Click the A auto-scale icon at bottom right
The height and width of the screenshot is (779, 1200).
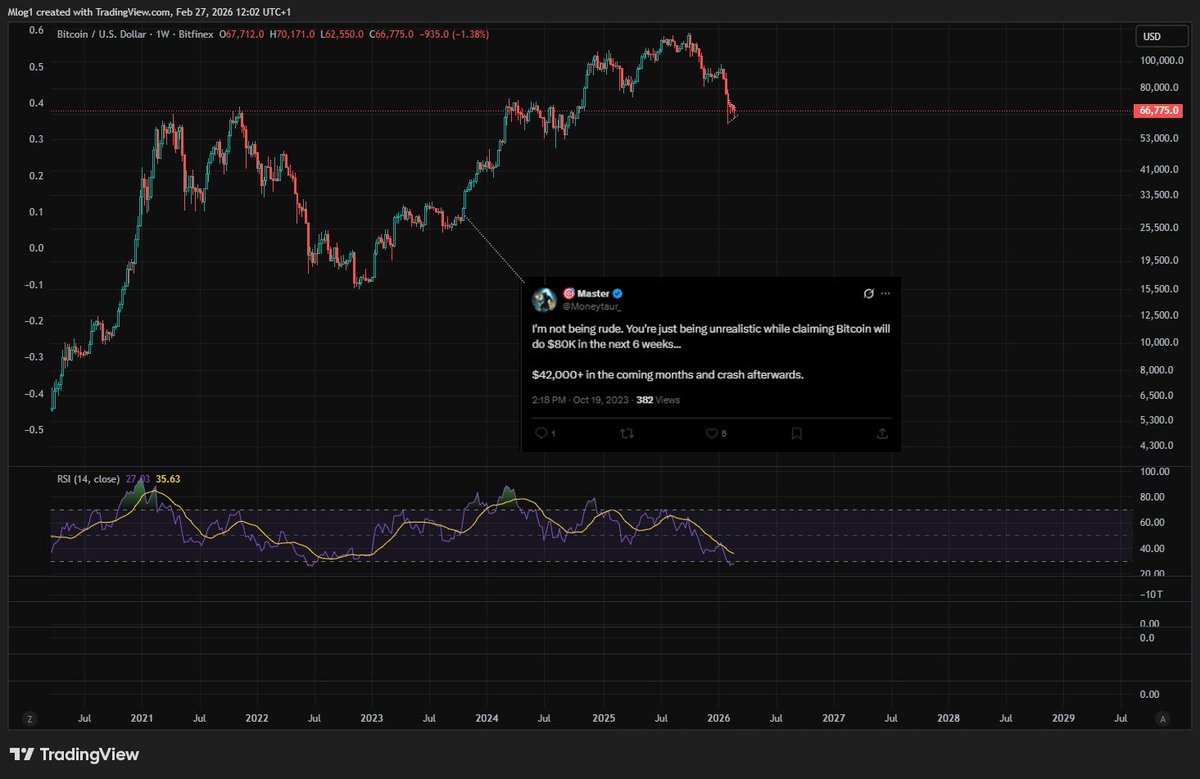(1161, 718)
